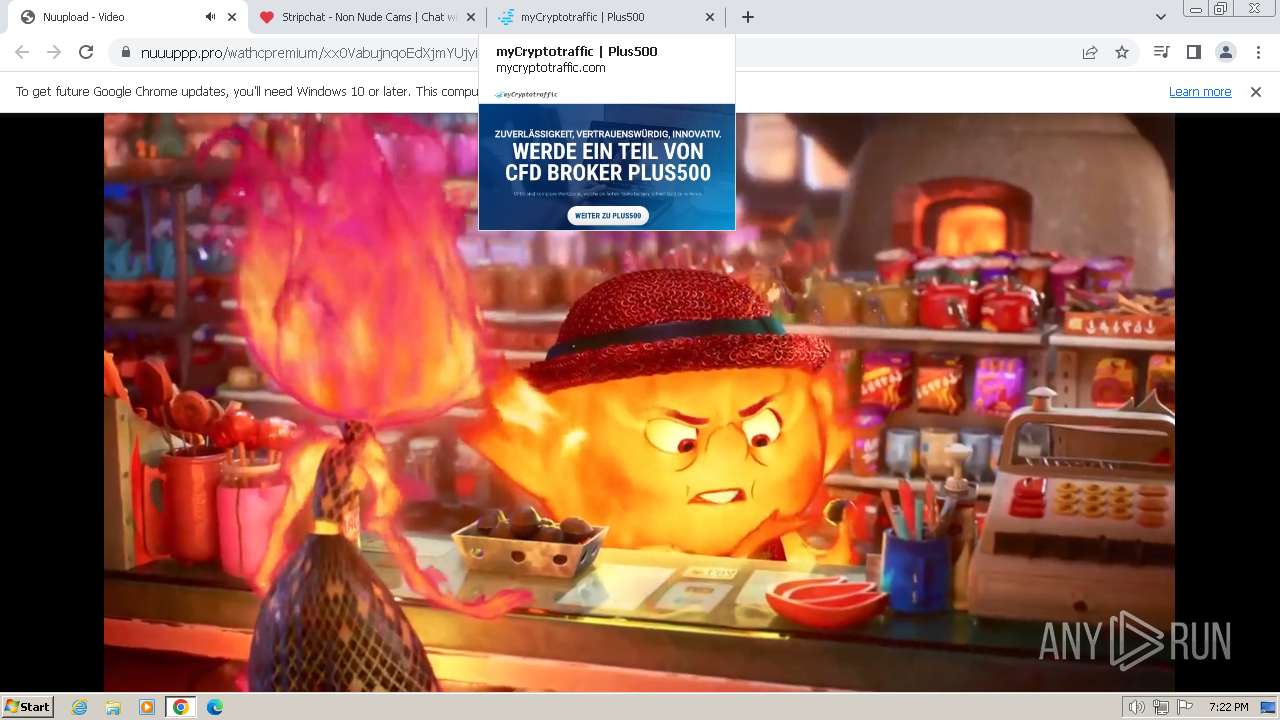Dismiss the Chrome update notification bar
The height and width of the screenshot is (720, 1280).
tap(1256, 92)
